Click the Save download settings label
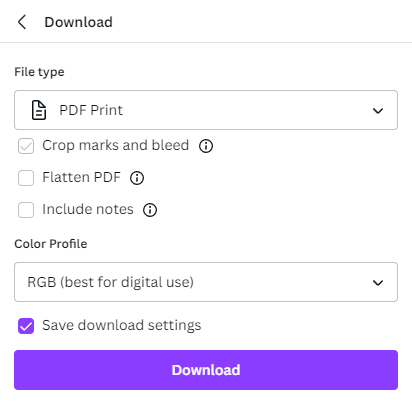The image size is (412, 403). 122,325
